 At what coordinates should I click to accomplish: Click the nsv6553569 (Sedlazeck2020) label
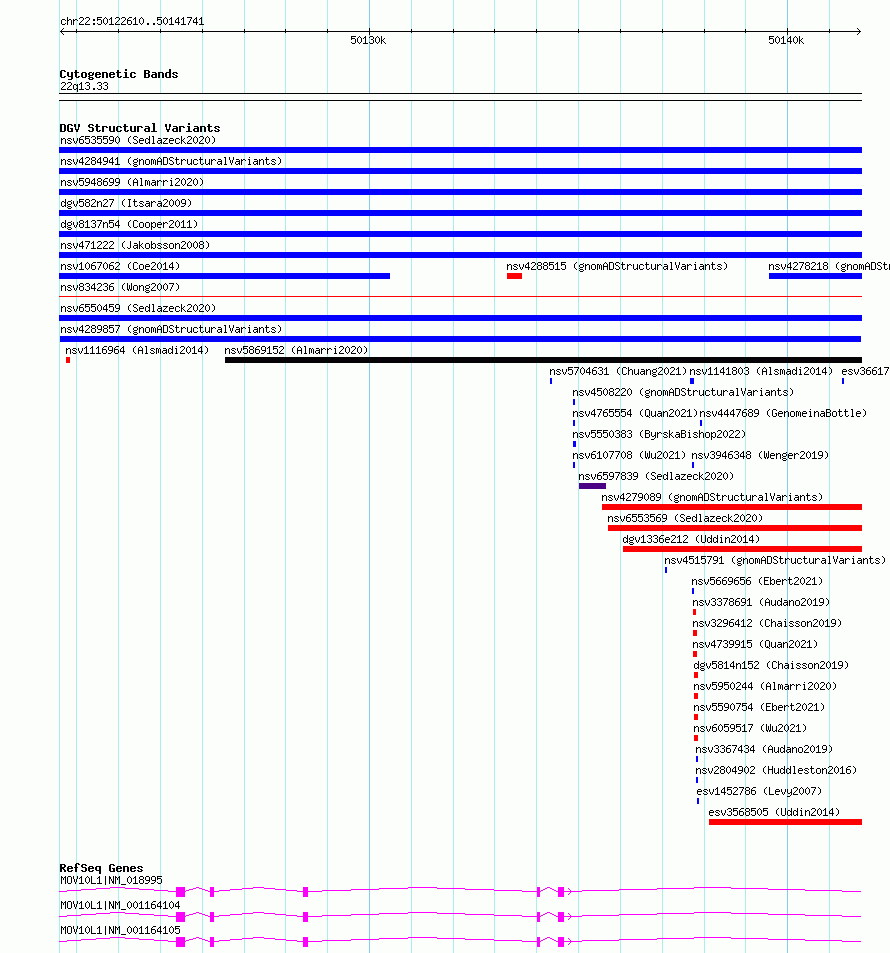pos(685,518)
